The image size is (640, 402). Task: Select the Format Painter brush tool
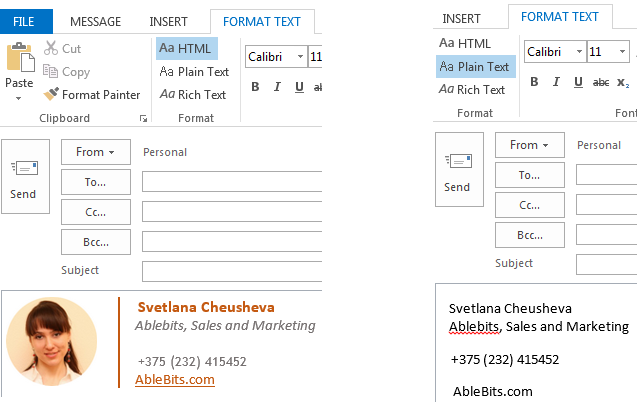point(52,95)
